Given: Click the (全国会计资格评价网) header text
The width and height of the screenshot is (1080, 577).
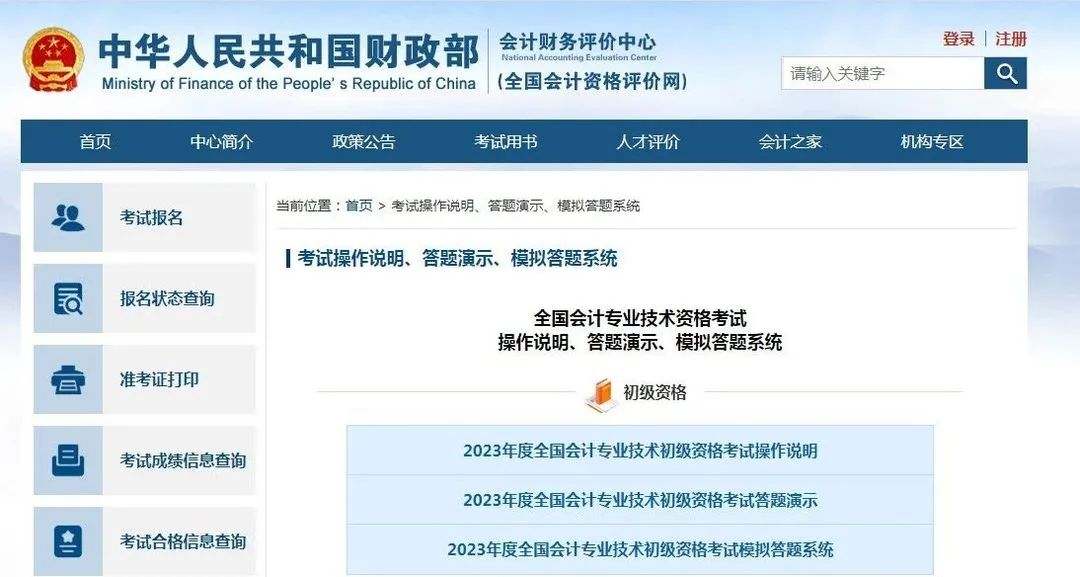Looking at the screenshot, I should click(x=592, y=81).
